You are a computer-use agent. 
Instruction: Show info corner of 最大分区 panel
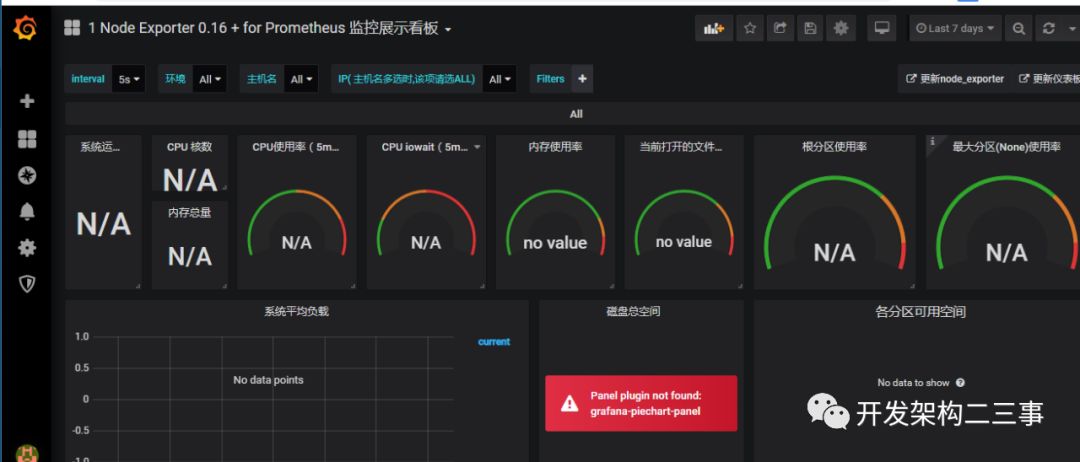(933, 141)
